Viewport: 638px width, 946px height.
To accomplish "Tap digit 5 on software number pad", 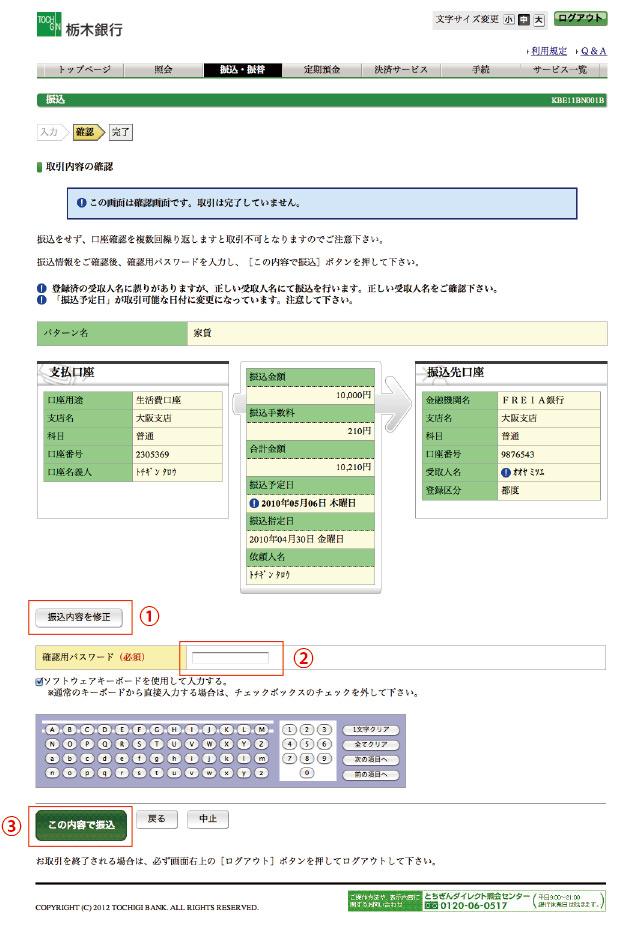I will pyautogui.click(x=307, y=744).
